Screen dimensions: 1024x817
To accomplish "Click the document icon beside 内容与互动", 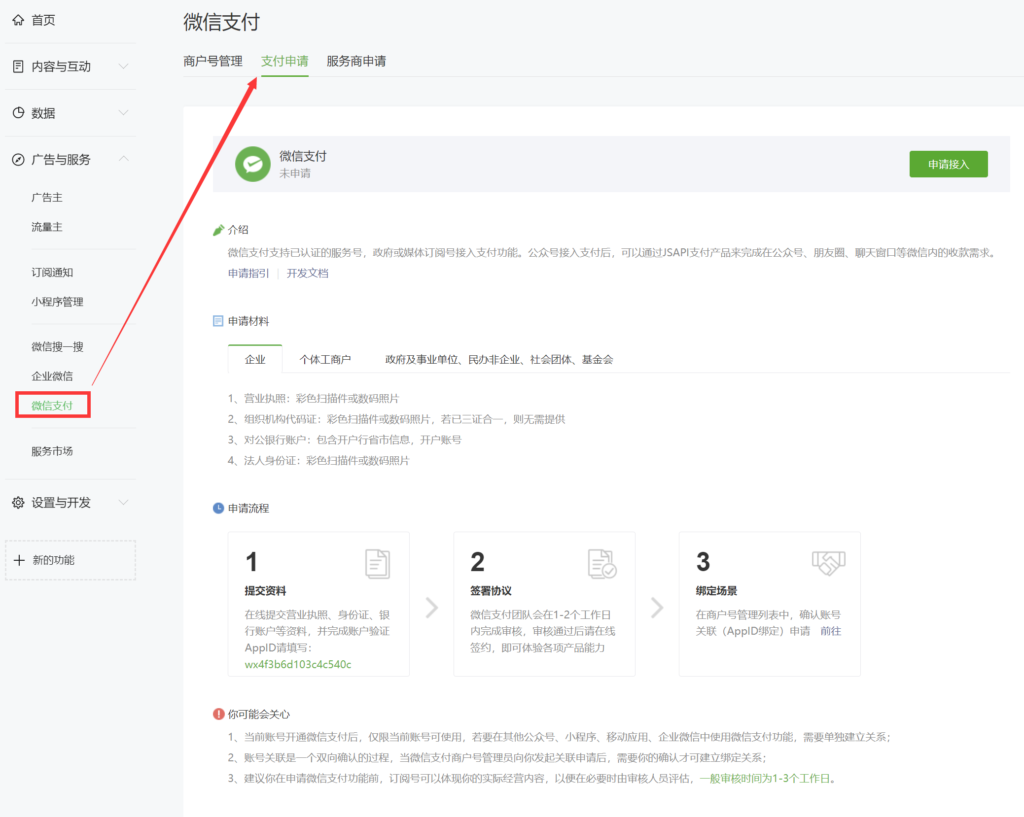I will (18, 66).
